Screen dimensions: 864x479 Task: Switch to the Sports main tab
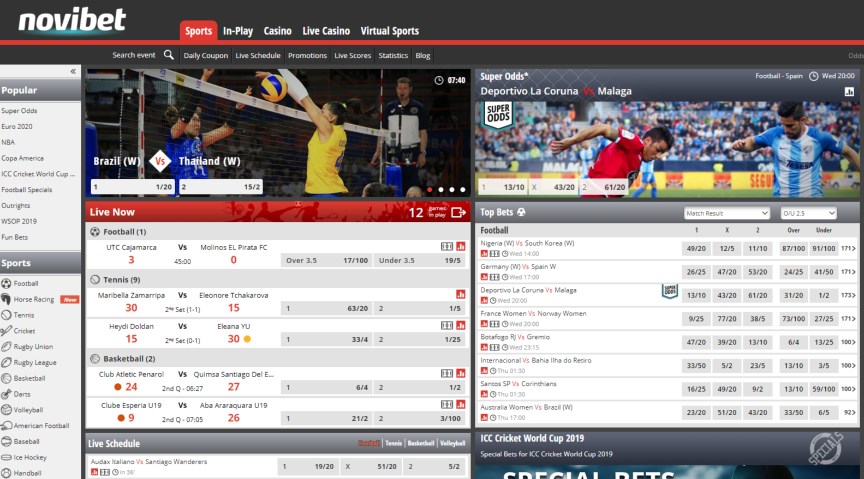coord(198,31)
